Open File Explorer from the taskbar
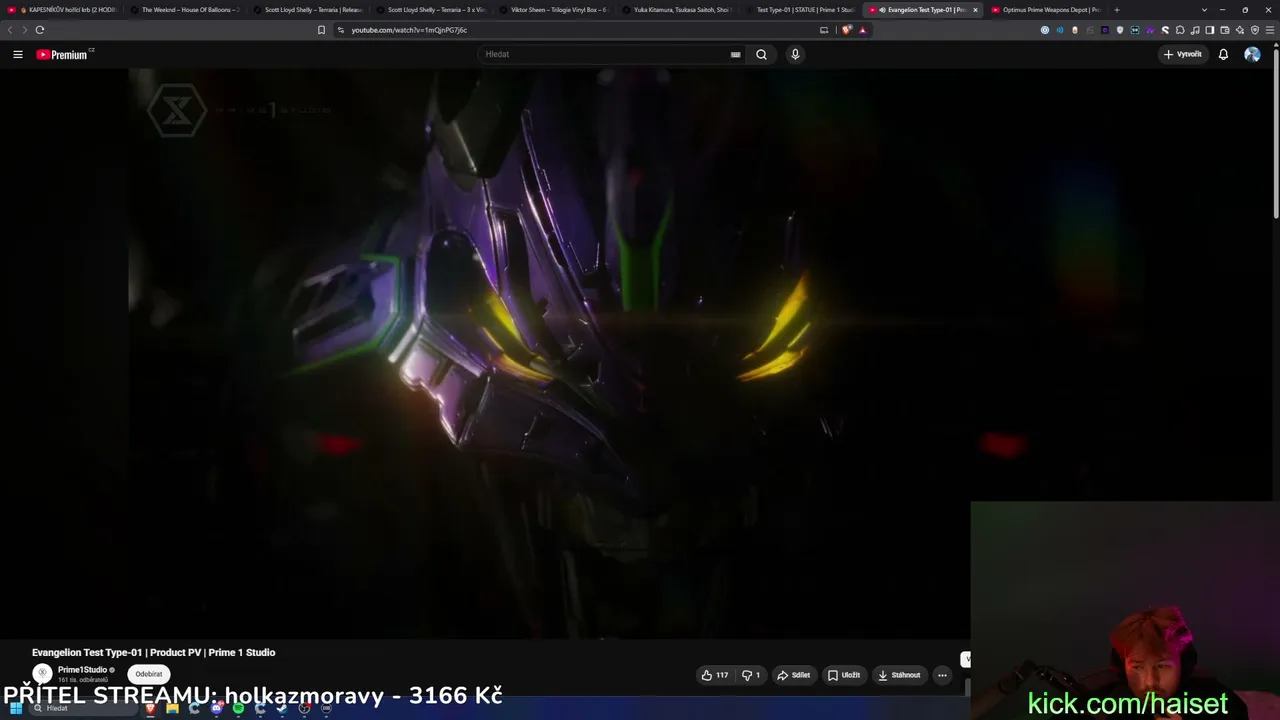The width and height of the screenshot is (1280, 720). pyautogui.click(x=172, y=709)
